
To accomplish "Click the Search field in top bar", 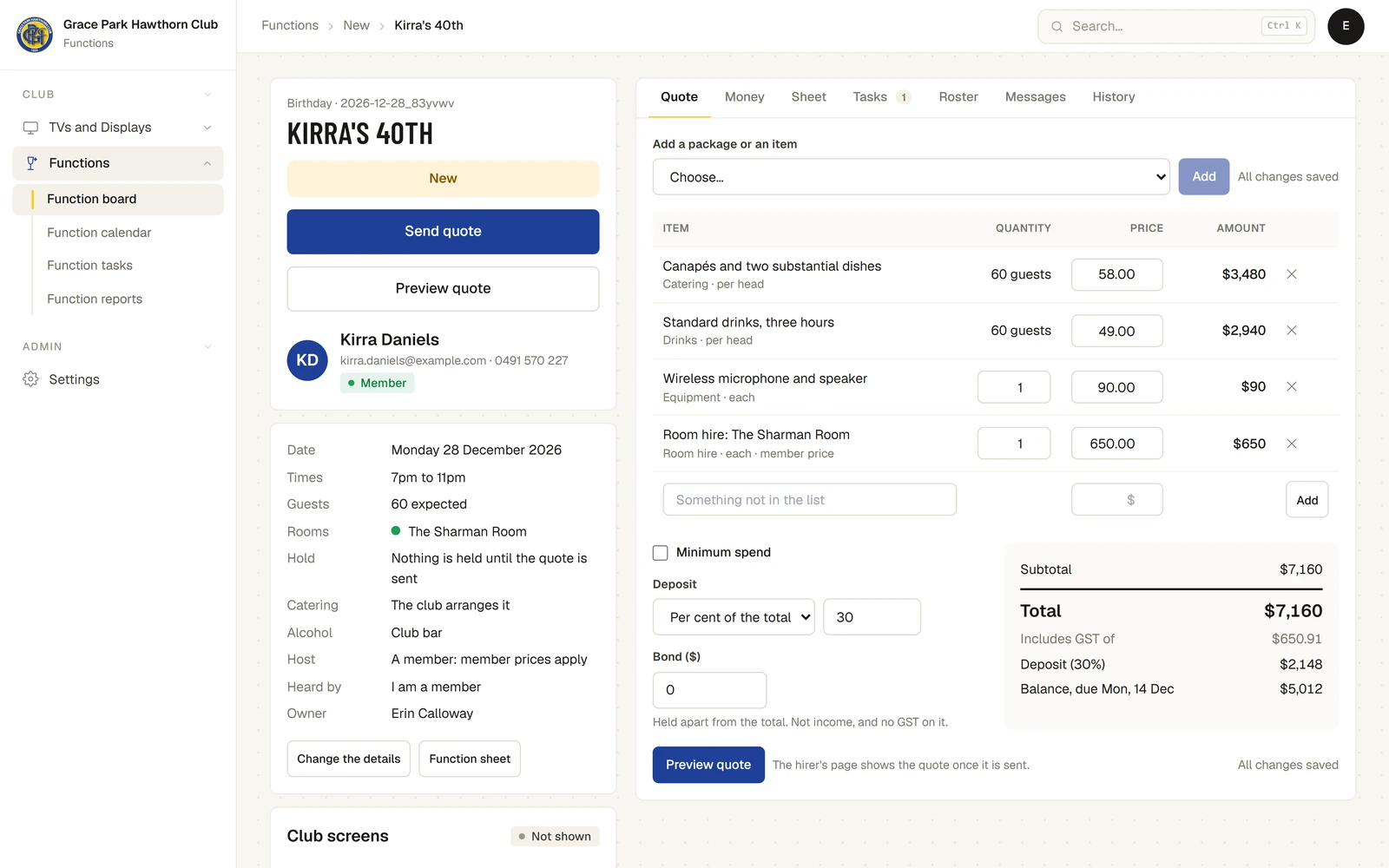I will coord(1176,27).
